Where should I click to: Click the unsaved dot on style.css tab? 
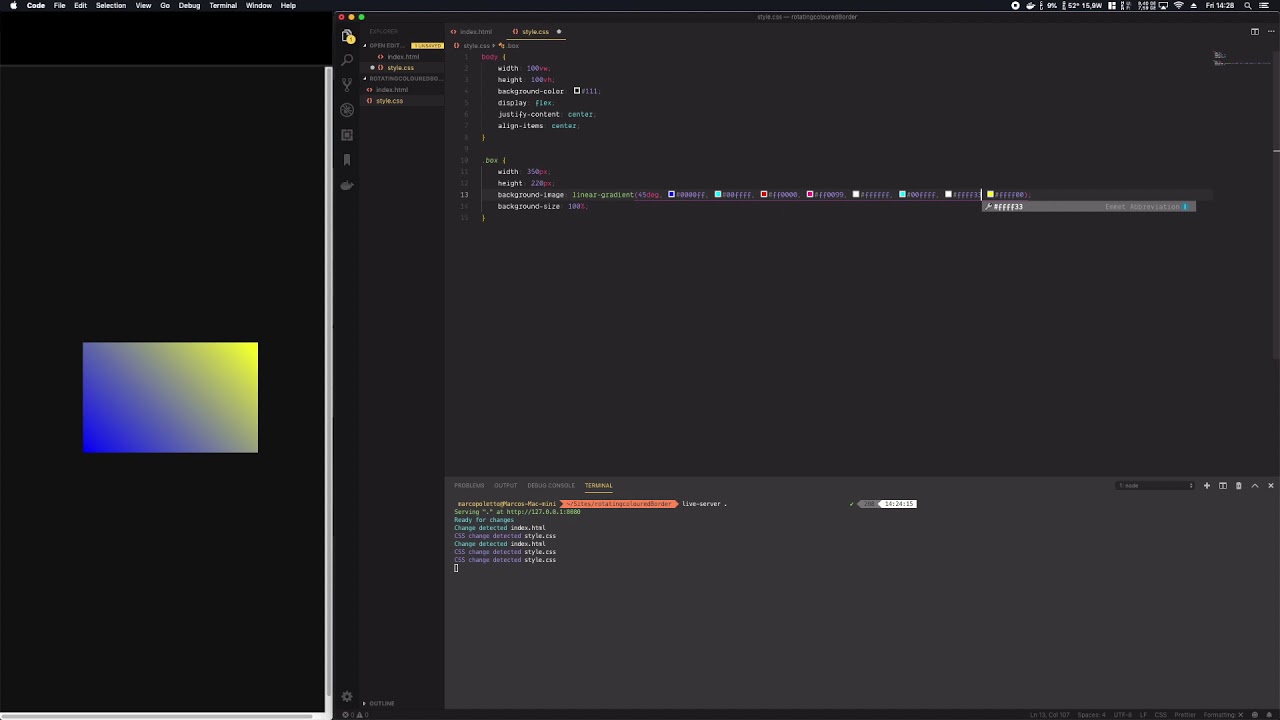[x=559, y=31]
